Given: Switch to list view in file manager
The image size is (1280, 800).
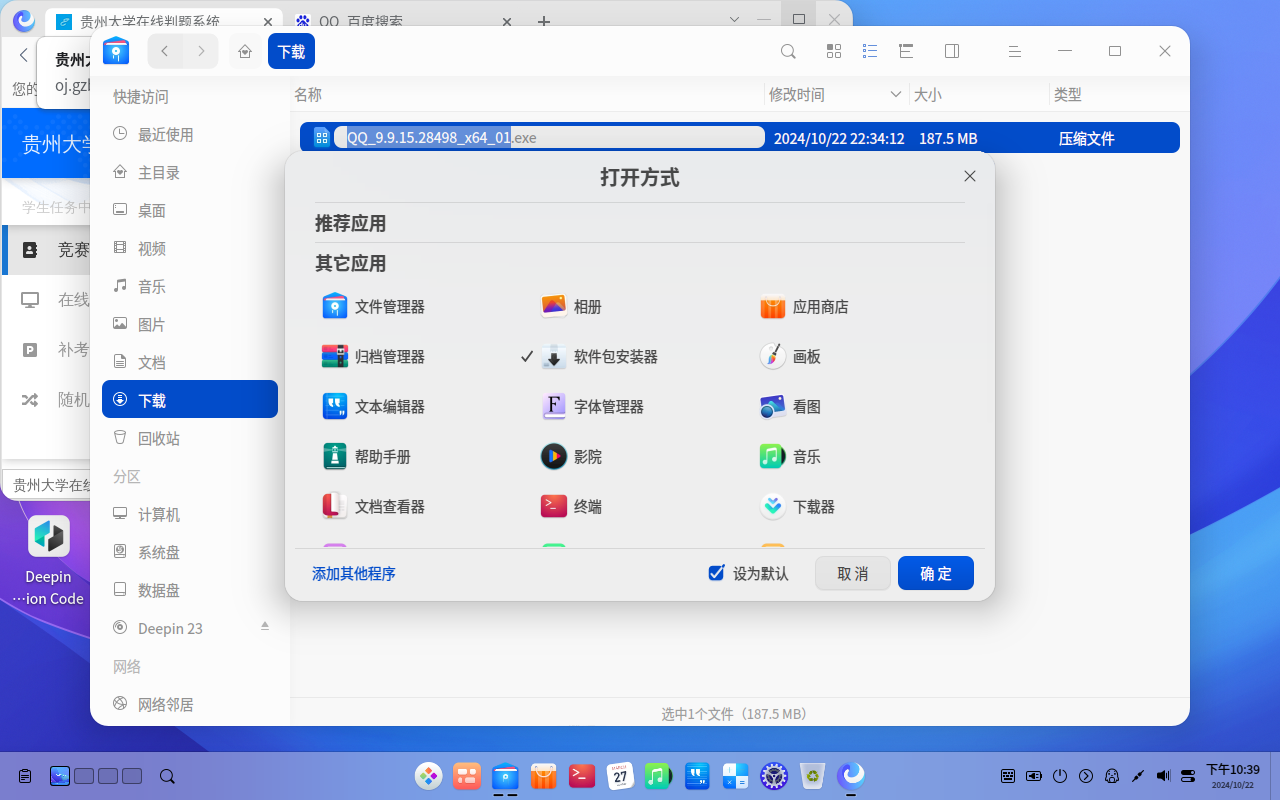Looking at the screenshot, I should tap(870, 51).
